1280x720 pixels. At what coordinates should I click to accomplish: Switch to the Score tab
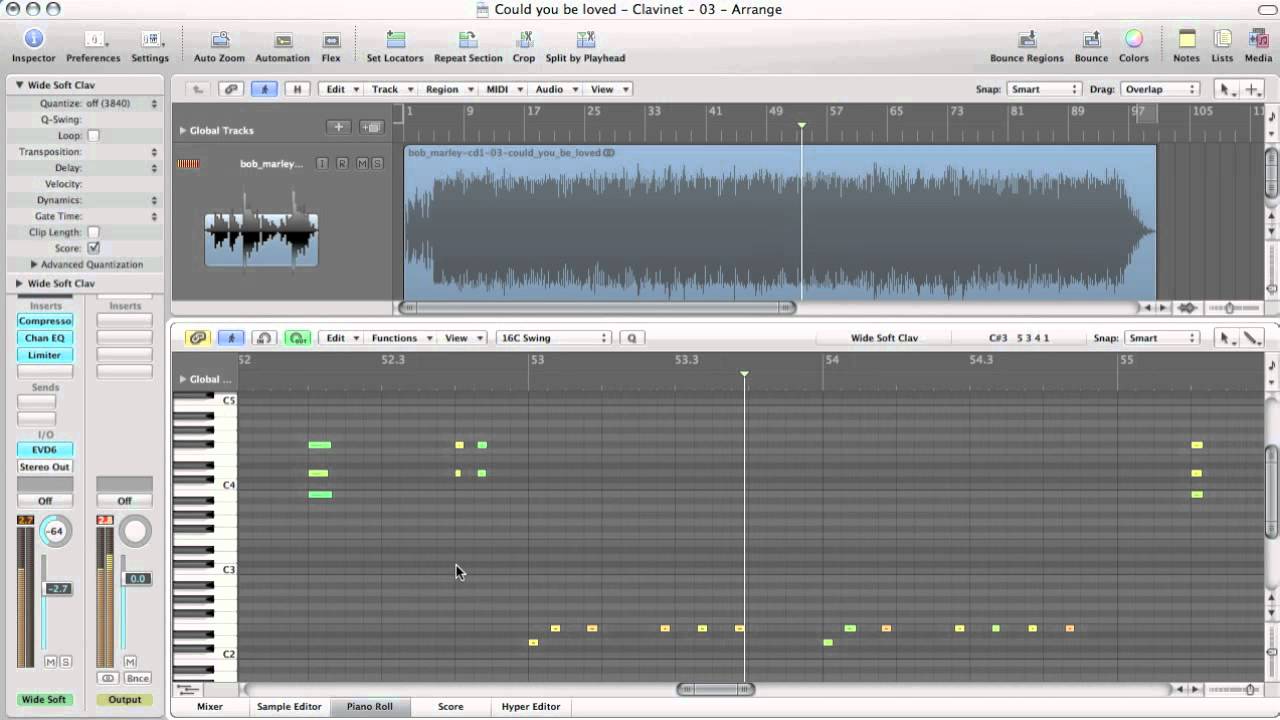click(x=450, y=706)
